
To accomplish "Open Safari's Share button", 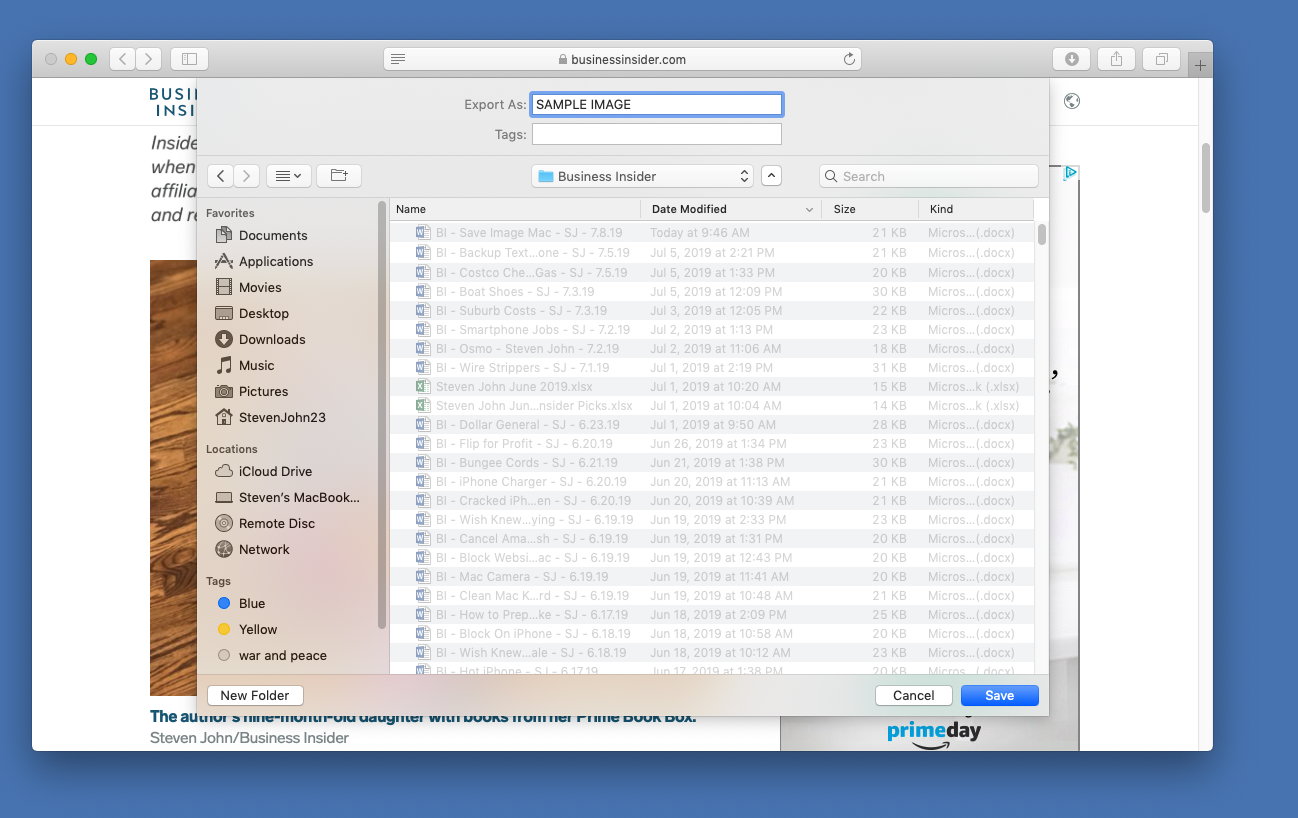I will (x=1116, y=59).
